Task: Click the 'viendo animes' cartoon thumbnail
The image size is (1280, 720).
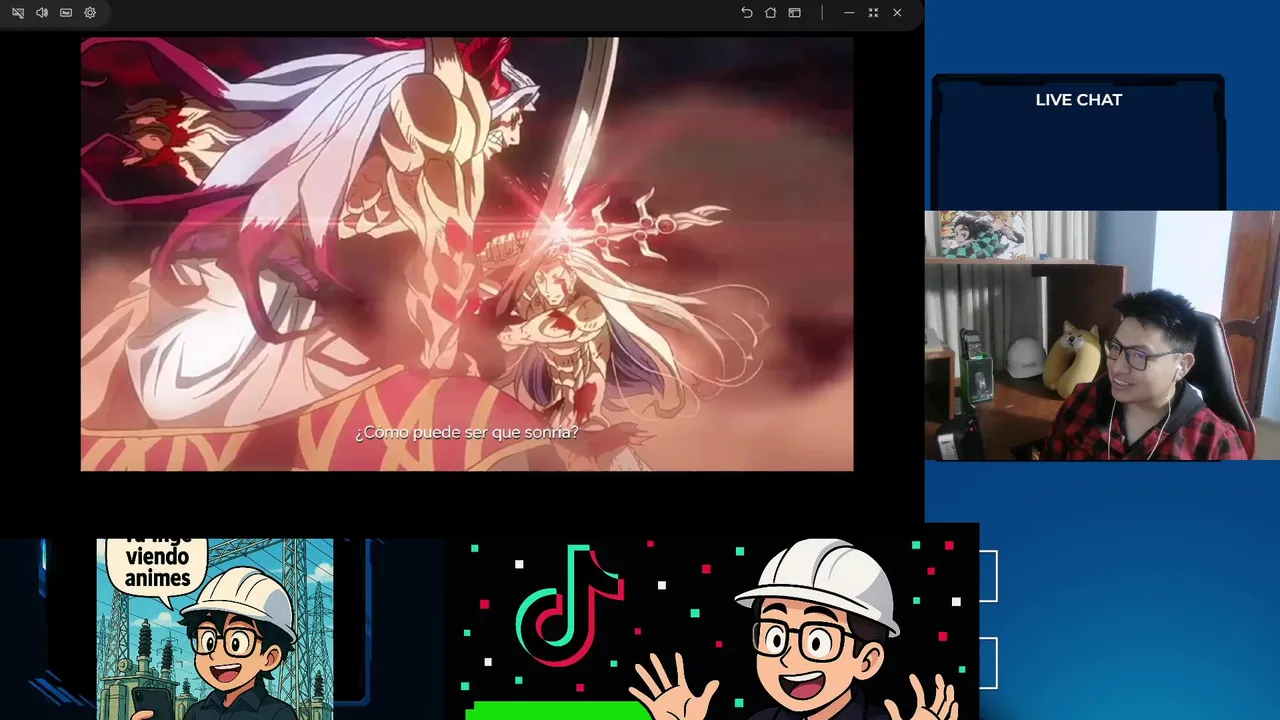Action: [x=215, y=629]
